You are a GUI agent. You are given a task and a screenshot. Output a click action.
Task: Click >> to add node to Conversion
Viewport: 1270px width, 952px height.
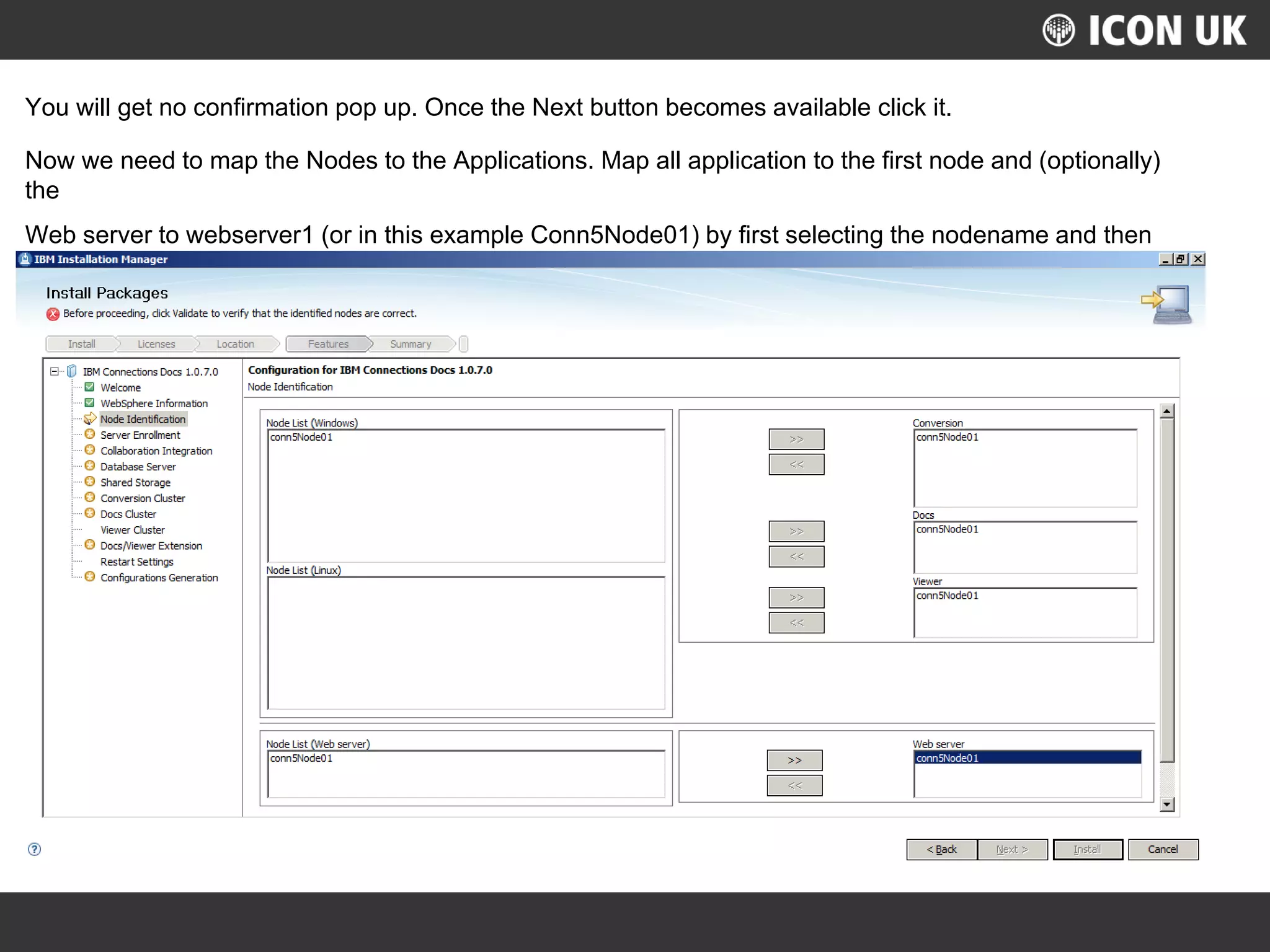pyautogui.click(x=796, y=439)
